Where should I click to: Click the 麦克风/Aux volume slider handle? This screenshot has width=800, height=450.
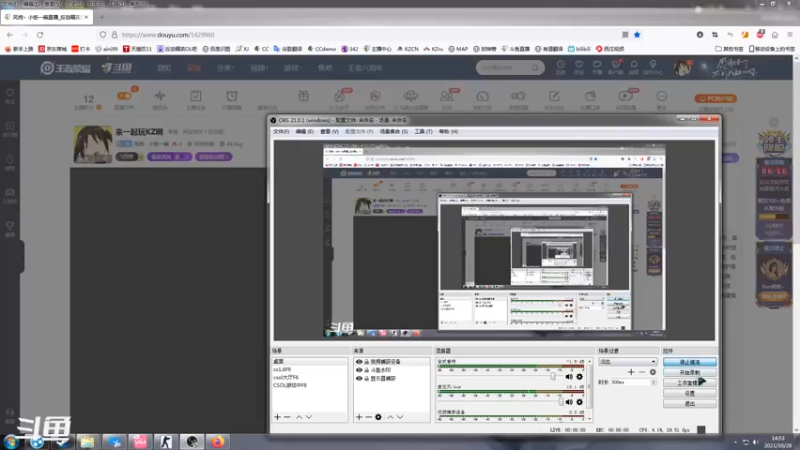tap(561, 402)
